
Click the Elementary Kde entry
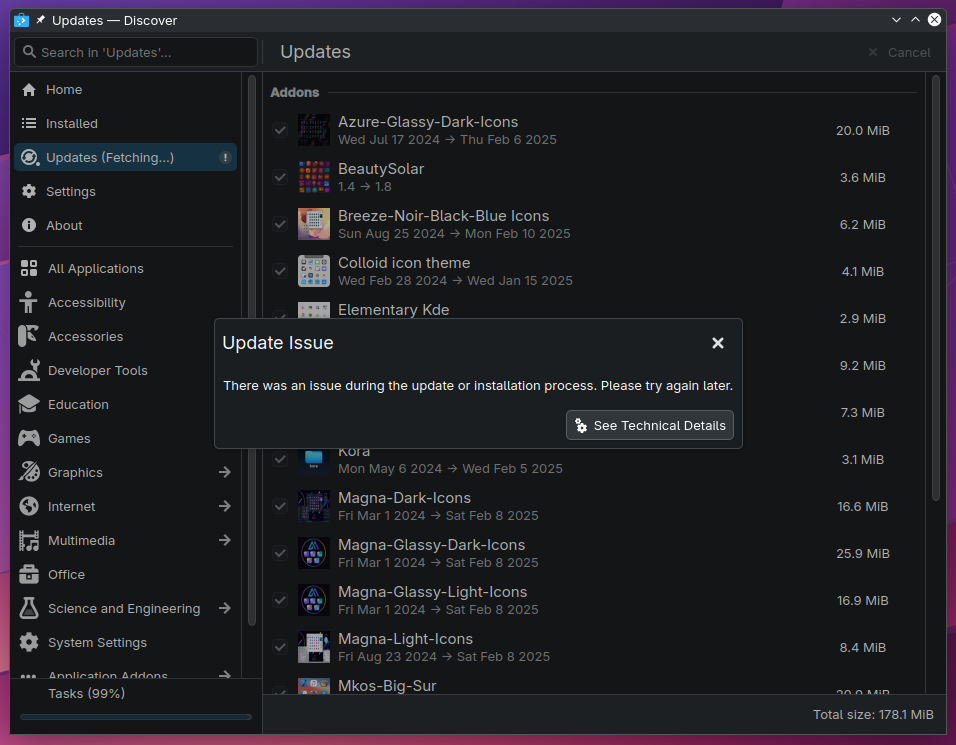pos(593,310)
